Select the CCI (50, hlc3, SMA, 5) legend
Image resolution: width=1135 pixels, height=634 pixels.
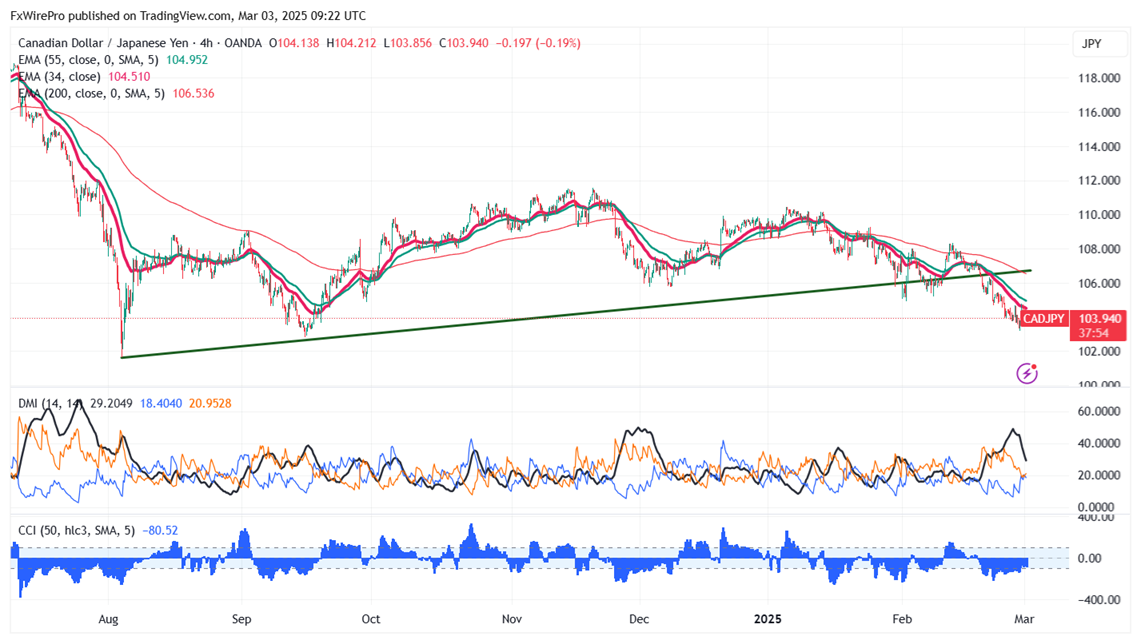(76, 531)
